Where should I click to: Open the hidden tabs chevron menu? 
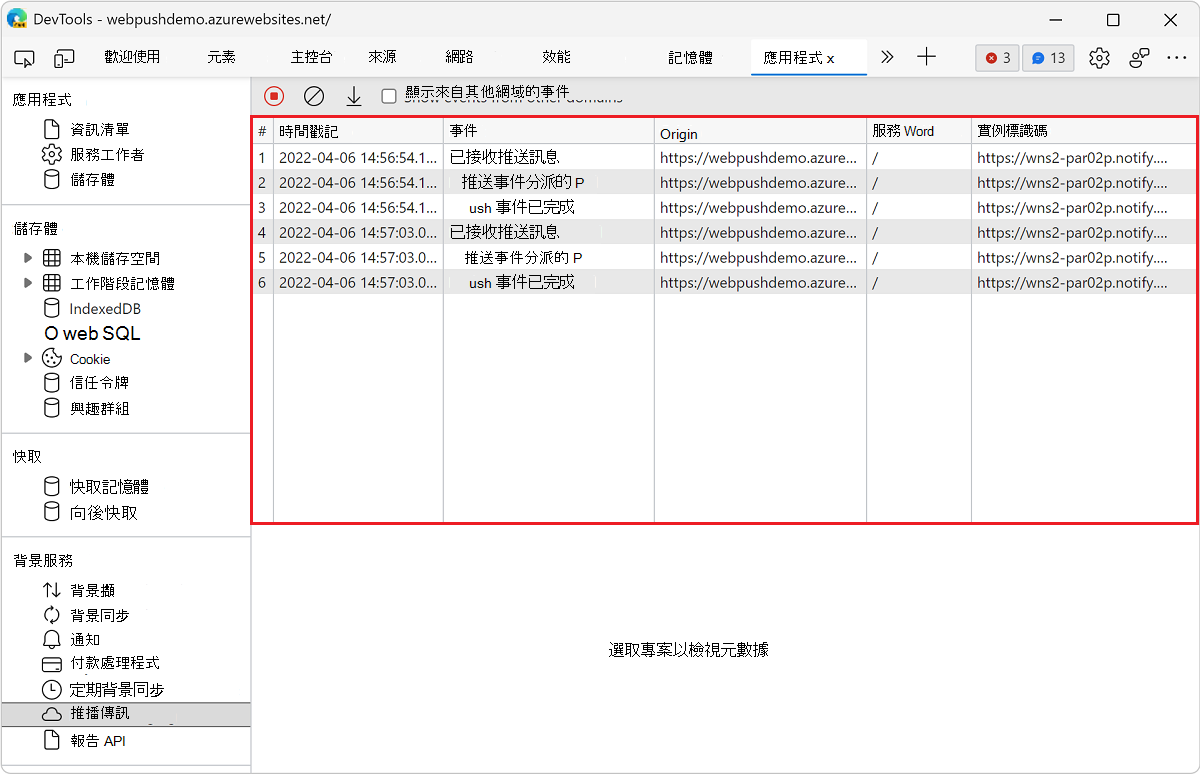[x=886, y=58]
